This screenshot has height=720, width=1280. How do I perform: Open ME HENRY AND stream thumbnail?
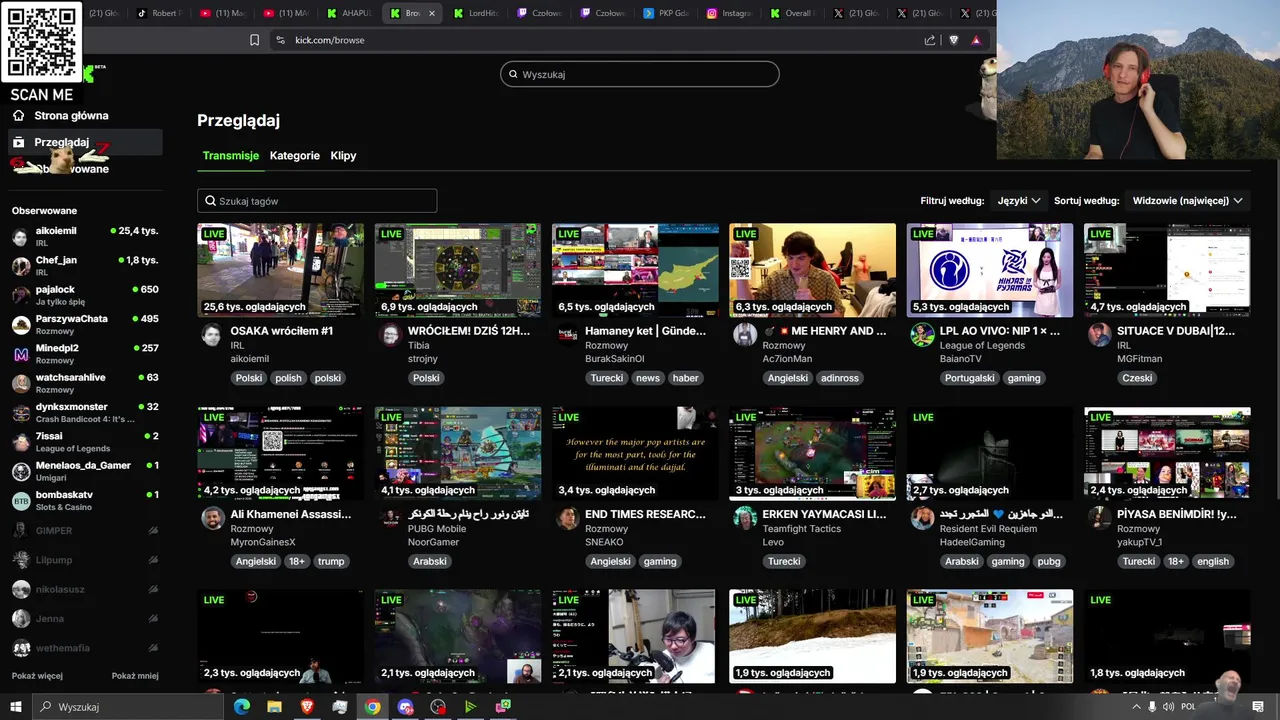tap(812, 270)
